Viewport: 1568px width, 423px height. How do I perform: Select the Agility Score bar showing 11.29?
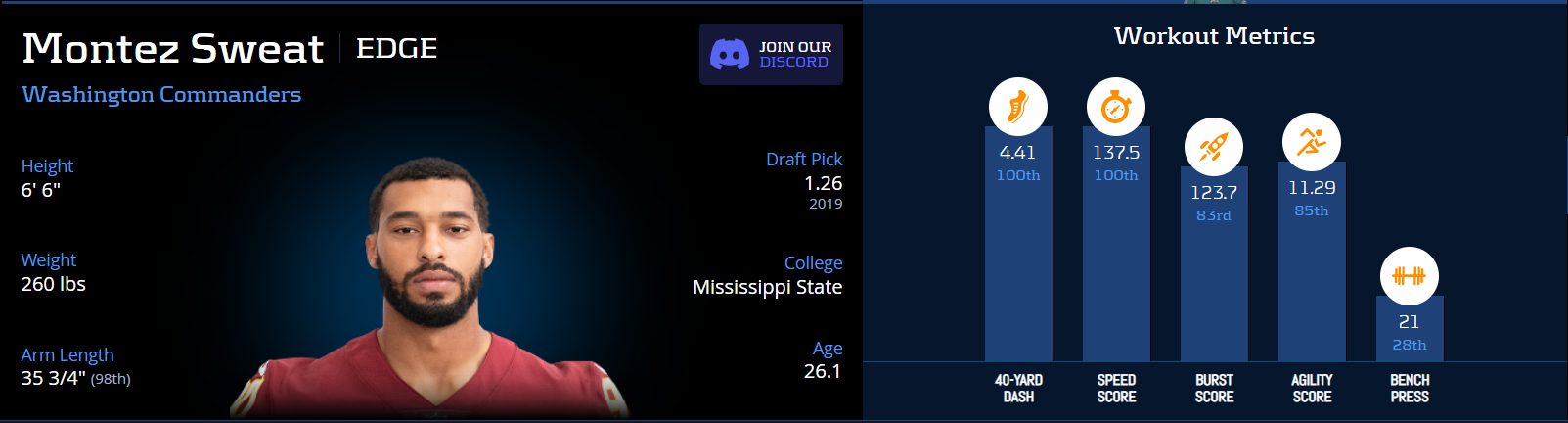click(x=1312, y=261)
